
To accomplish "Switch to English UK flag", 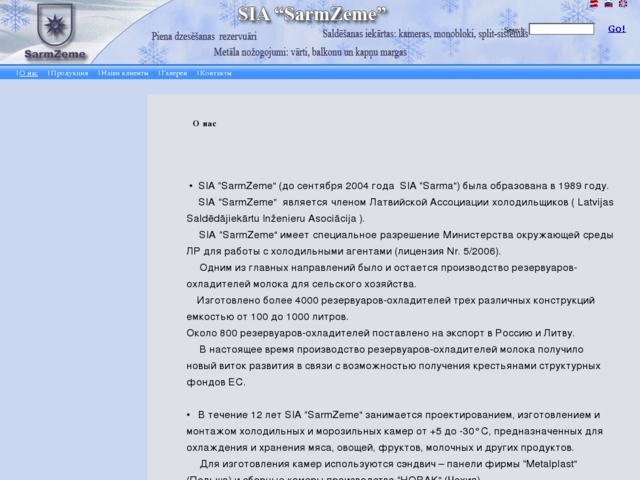I will point(623,4).
